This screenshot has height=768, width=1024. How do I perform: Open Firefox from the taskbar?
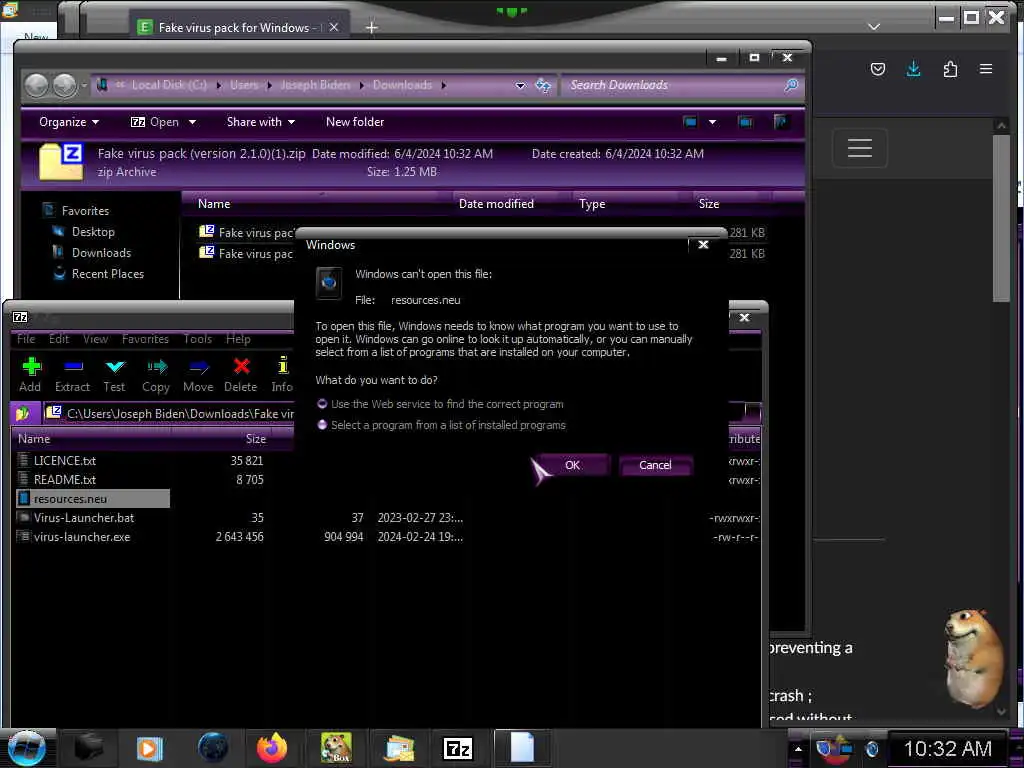(x=272, y=748)
